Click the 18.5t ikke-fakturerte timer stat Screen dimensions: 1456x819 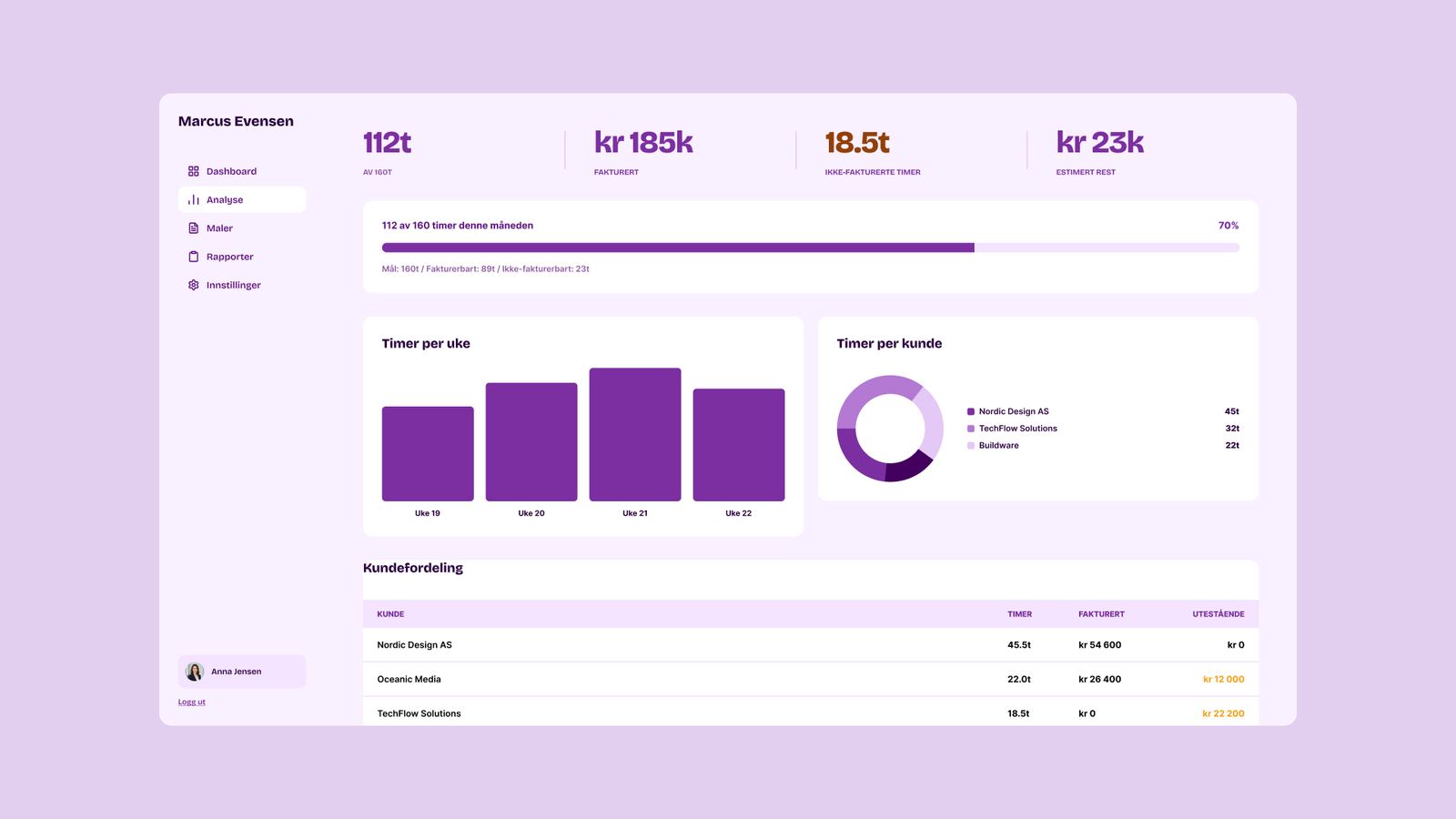[x=857, y=143]
